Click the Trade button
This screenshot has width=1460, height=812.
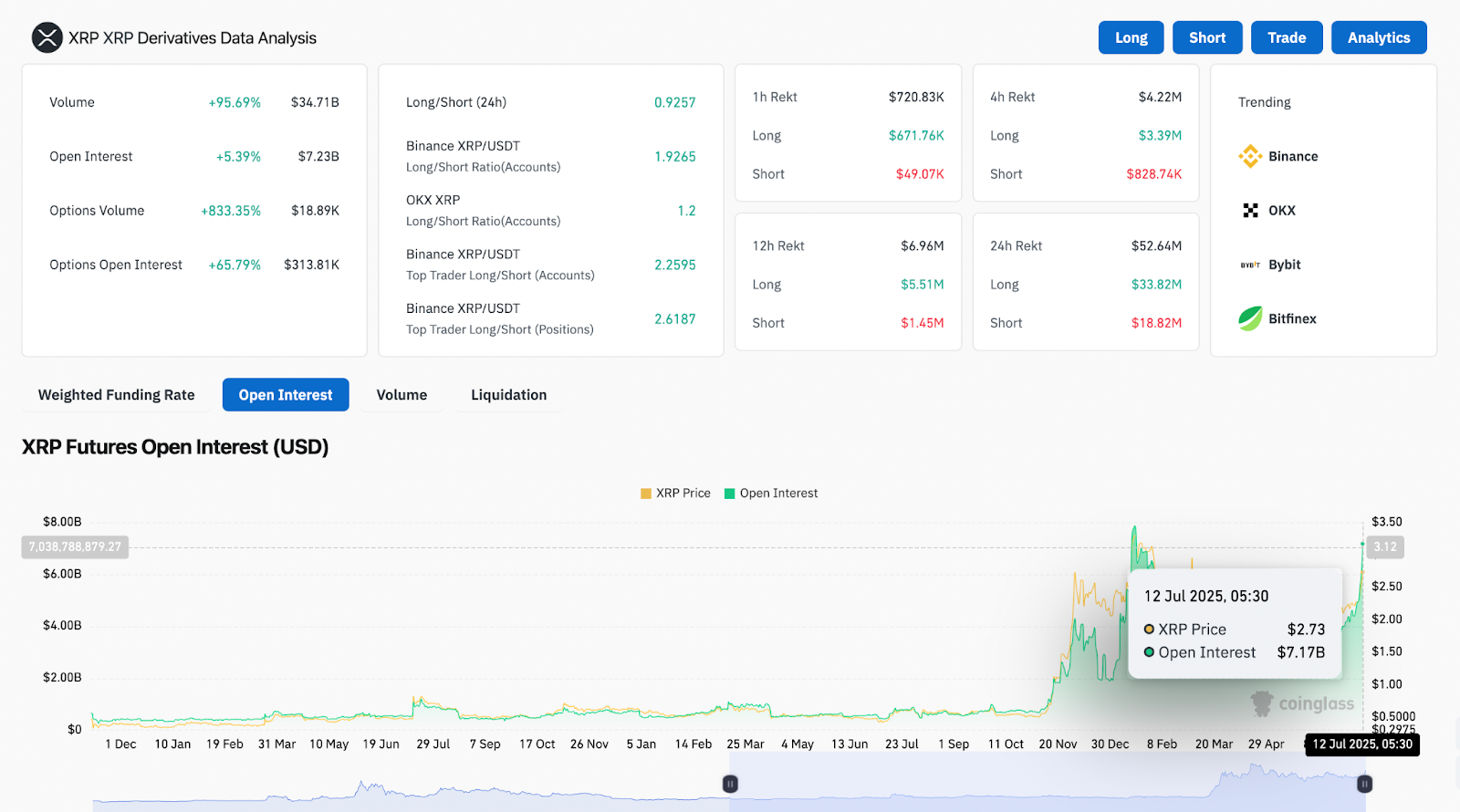click(1287, 38)
